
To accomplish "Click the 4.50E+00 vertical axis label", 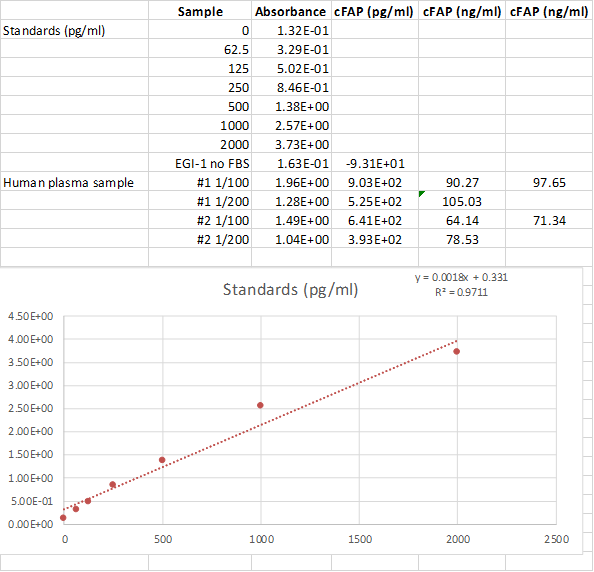I will click(30, 316).
